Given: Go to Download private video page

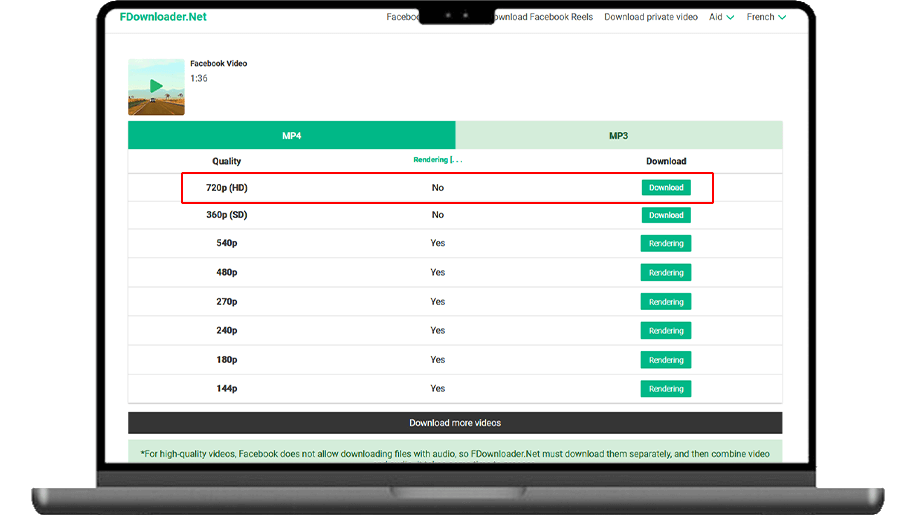Looking at the screenshot, I should click(651, 17).
